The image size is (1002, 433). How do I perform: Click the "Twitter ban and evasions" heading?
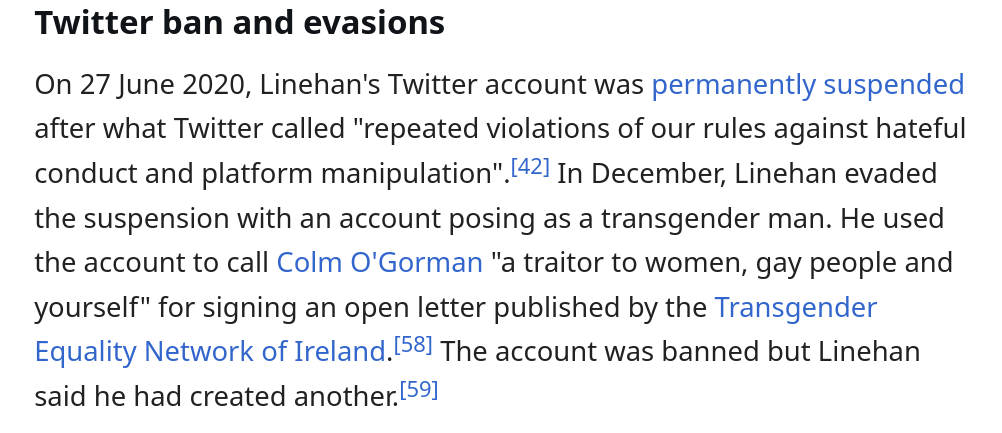(239, 23)
